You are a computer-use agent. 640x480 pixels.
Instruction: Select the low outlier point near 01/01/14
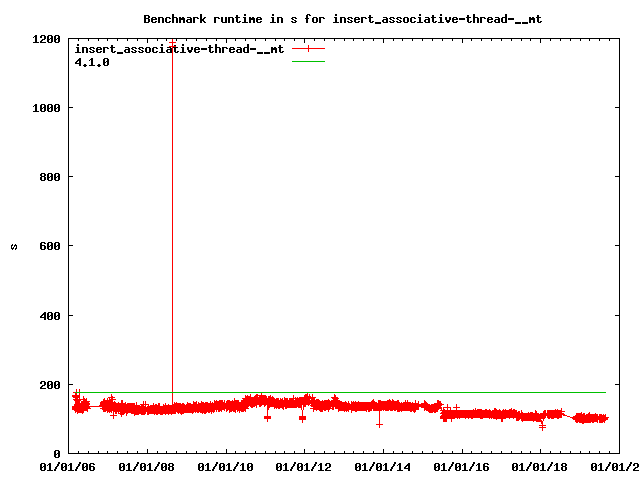tap(379, 424)
